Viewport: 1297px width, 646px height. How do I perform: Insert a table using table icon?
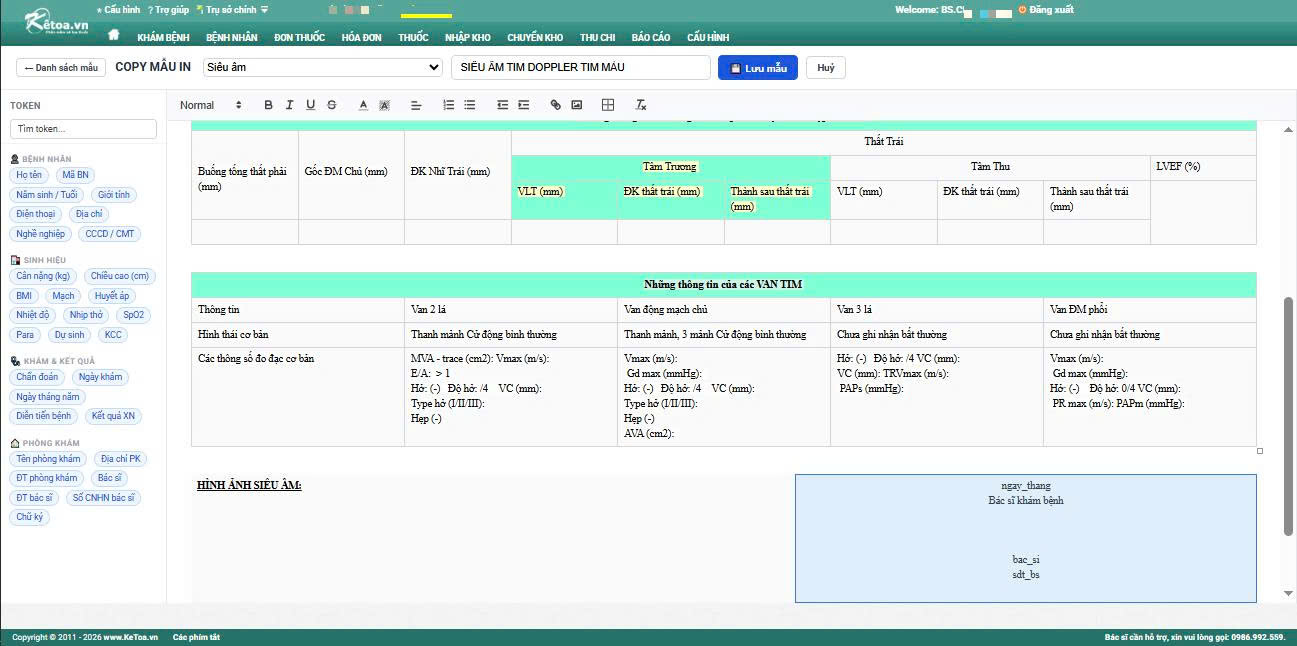point(608,105)
